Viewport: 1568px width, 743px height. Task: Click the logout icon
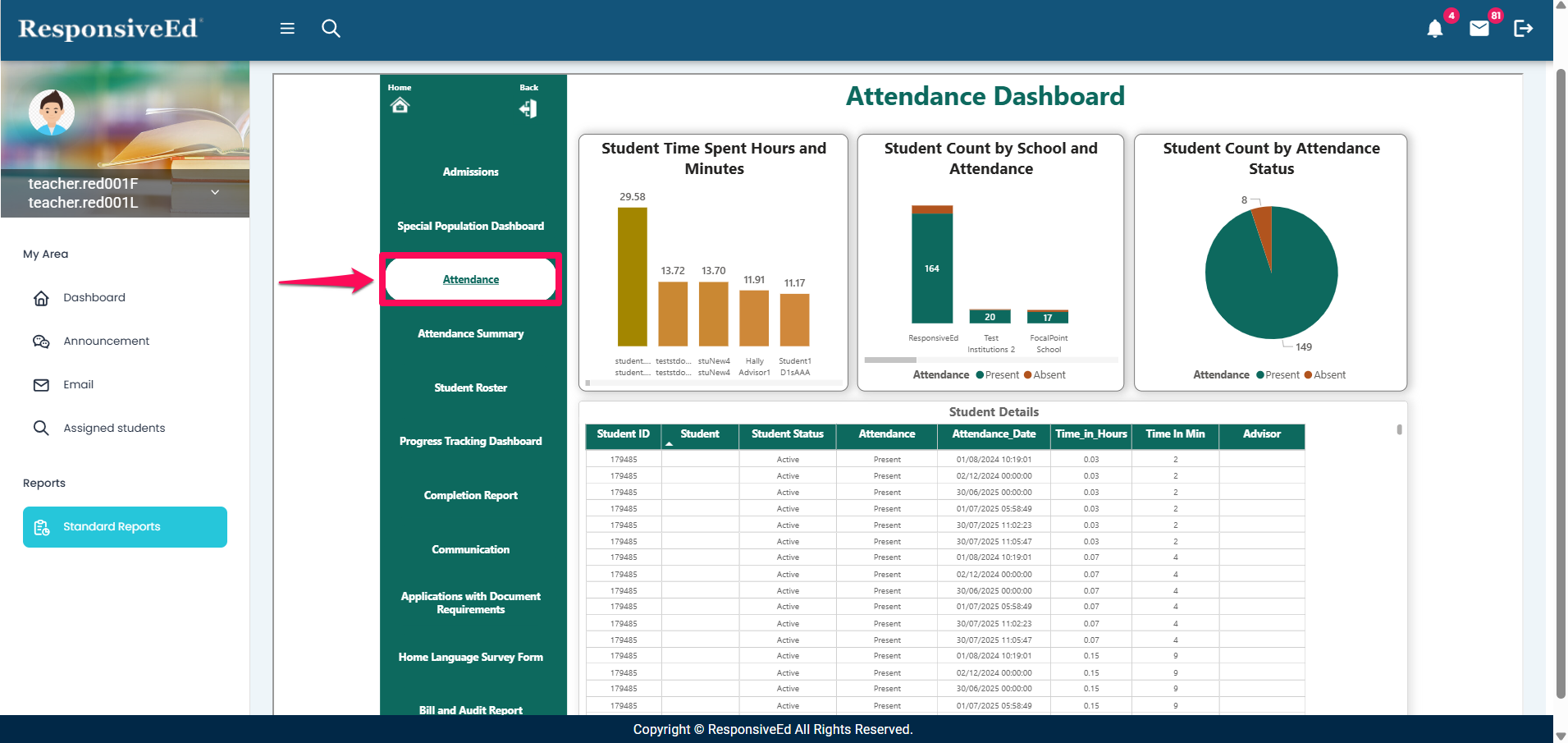click(x=1523, y=29)
